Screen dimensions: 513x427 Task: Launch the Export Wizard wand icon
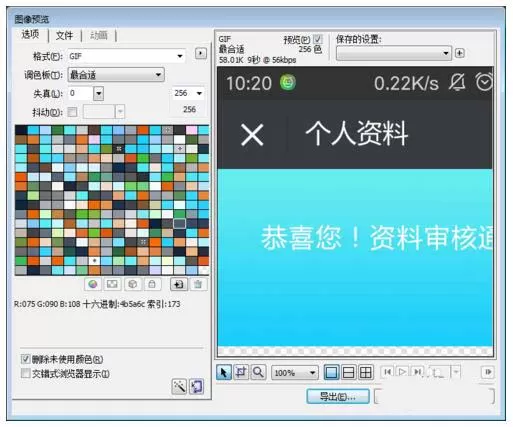coord(179,386)
